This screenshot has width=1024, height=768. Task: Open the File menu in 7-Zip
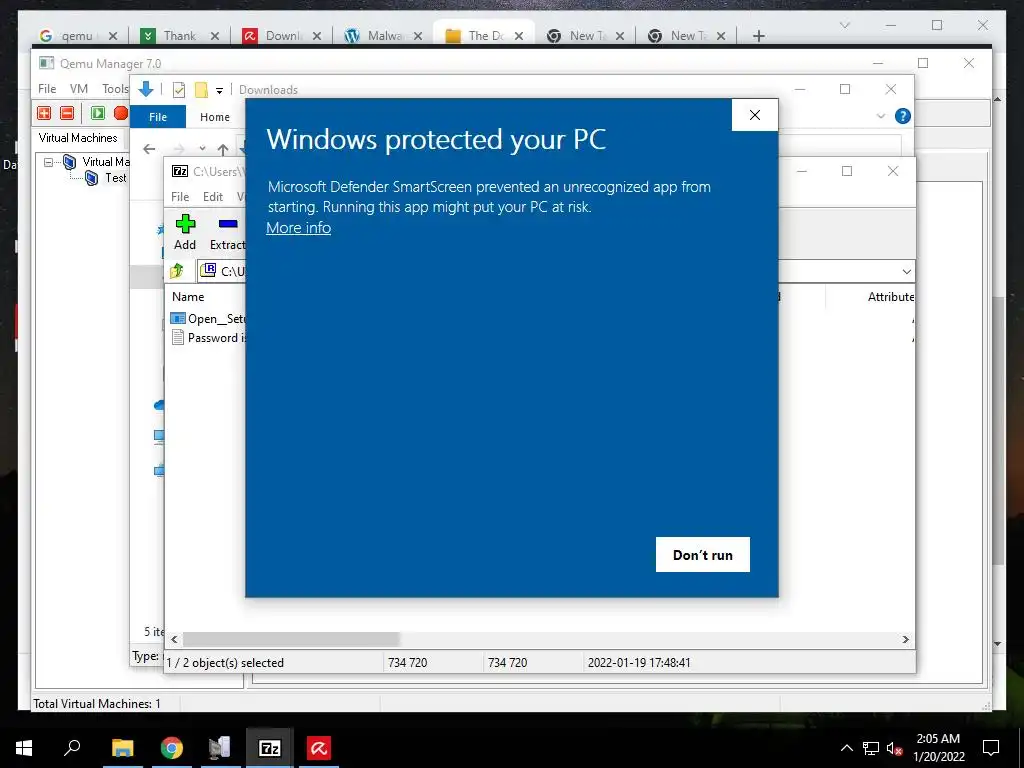point(180,197)
